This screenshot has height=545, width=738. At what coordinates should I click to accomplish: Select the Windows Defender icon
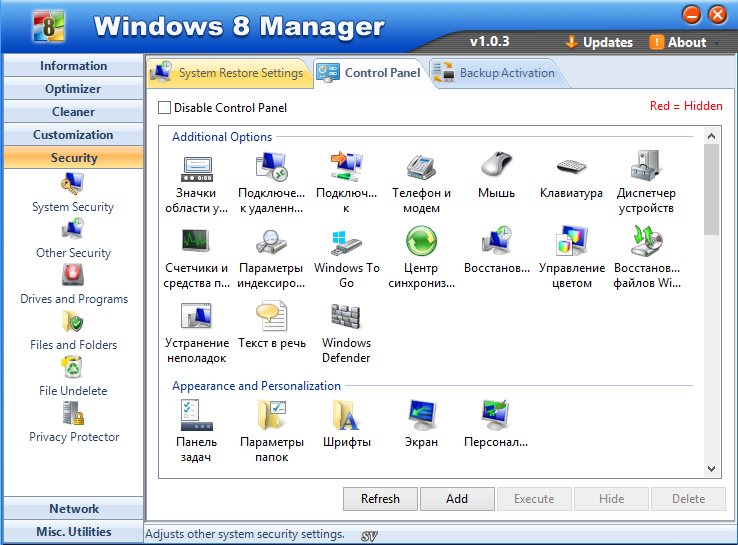[x=346, y=316]
